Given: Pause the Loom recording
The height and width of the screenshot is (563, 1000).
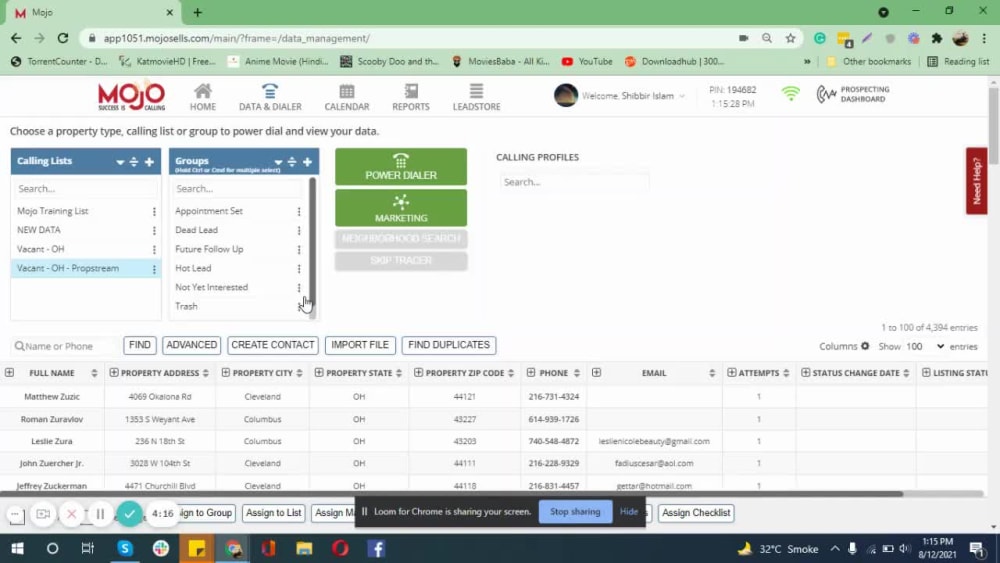Looking at the screenshot, I should tap(100, 514).
